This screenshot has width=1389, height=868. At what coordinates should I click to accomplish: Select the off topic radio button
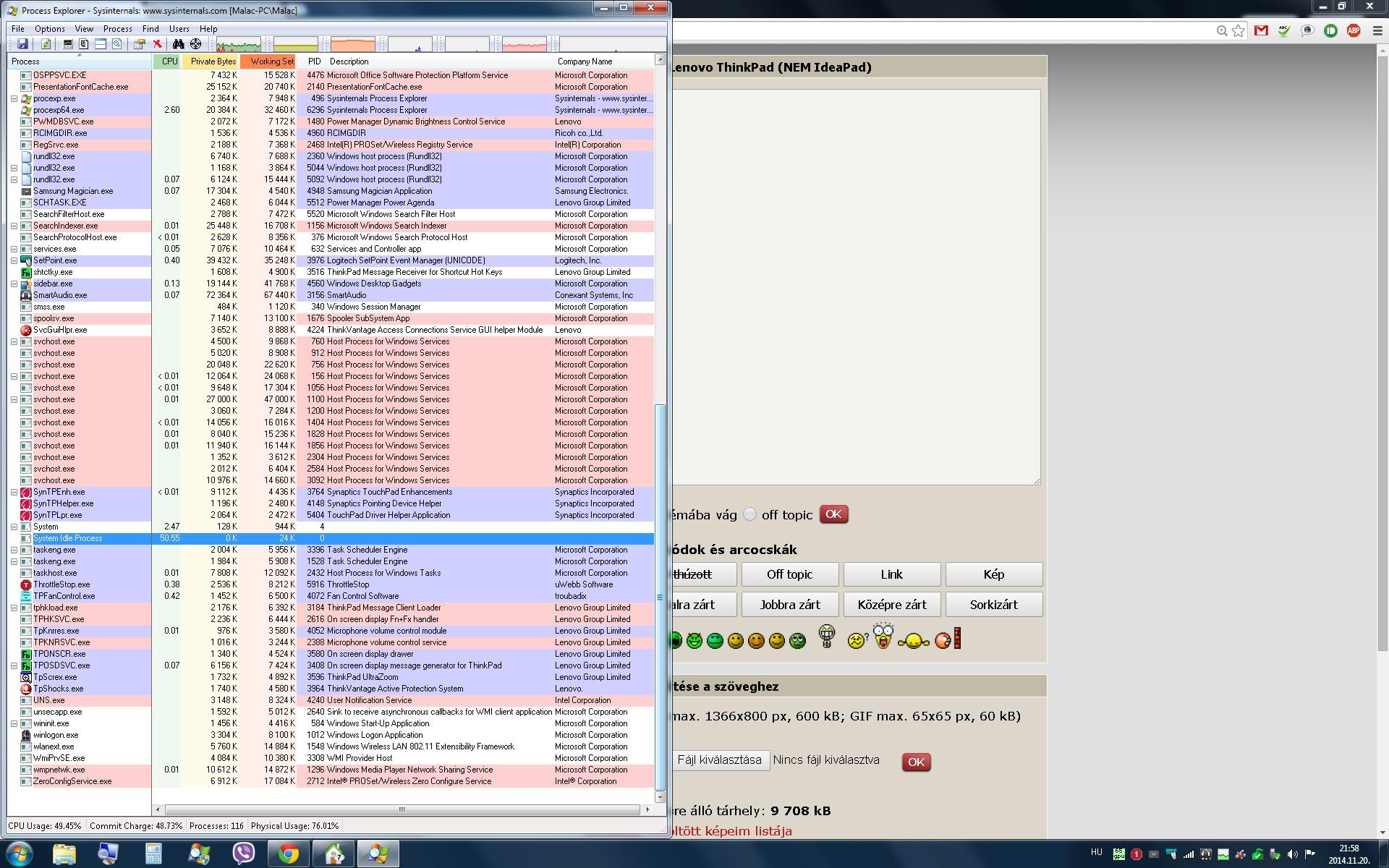(x=750, y=514)
